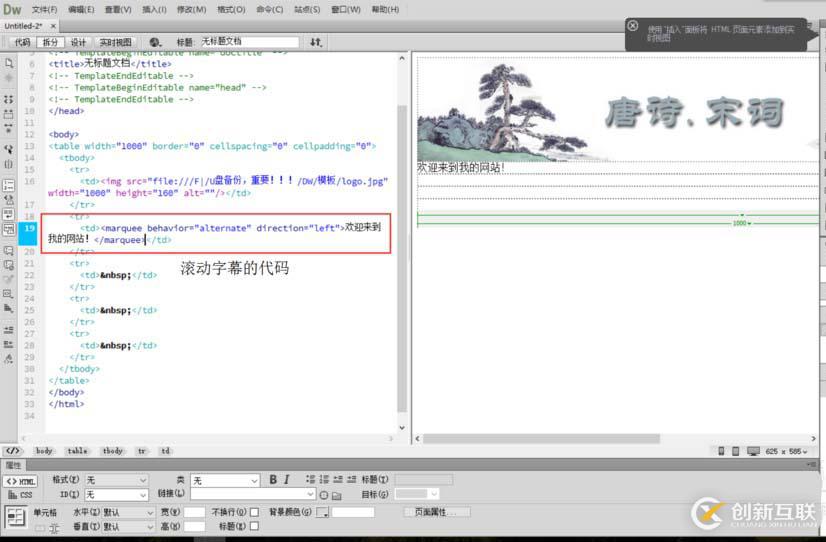Screen dimensions: 826x542
Task: Open the 文件(F) menu
Action: tap(44, 9)
